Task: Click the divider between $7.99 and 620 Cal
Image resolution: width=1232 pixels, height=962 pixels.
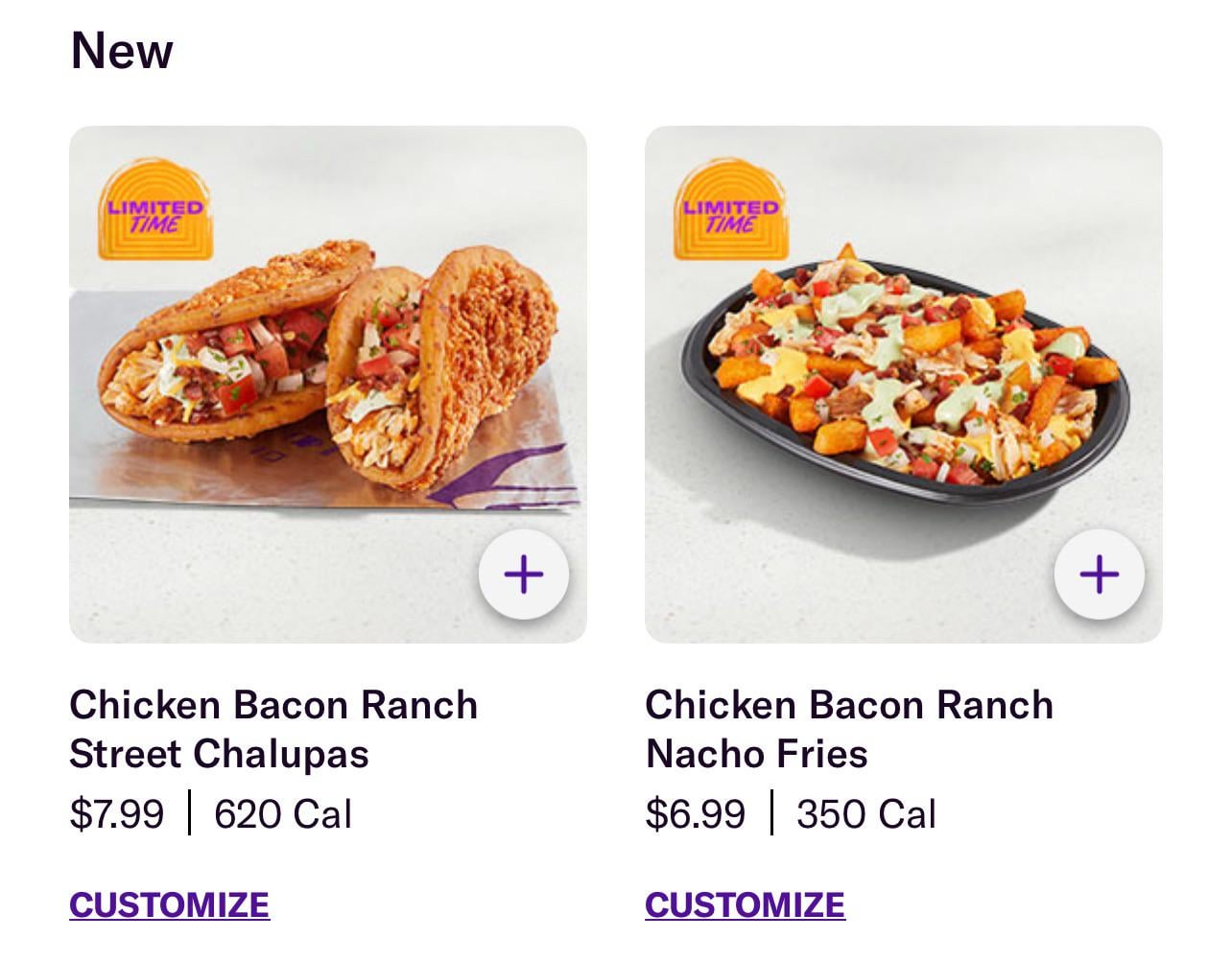Action: pos(189,813)
